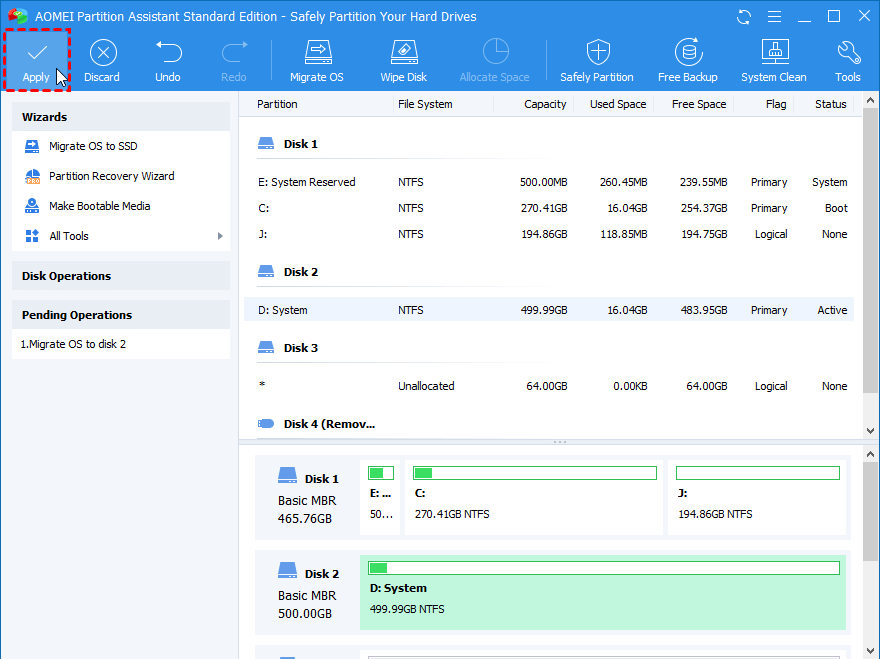Sort by the Capacity column header
This screenshot has width=880, height=659.
(545, 104)
